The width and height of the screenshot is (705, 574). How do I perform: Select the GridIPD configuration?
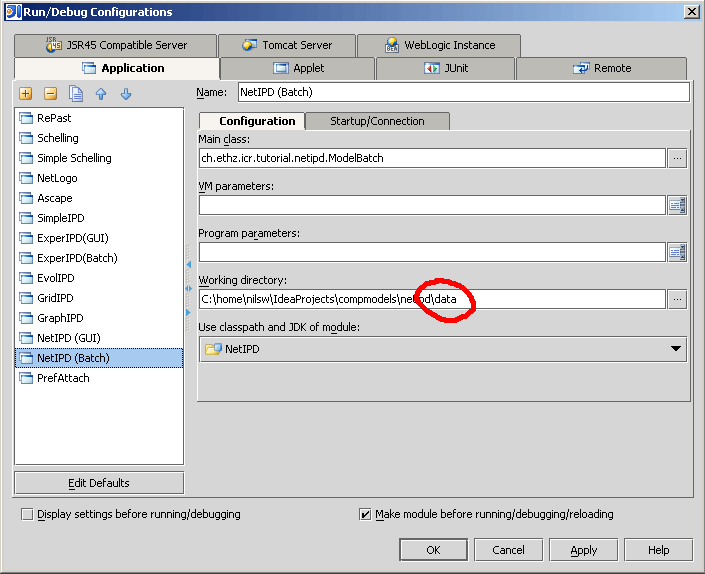pyautogui.click(x=99, y=298)
